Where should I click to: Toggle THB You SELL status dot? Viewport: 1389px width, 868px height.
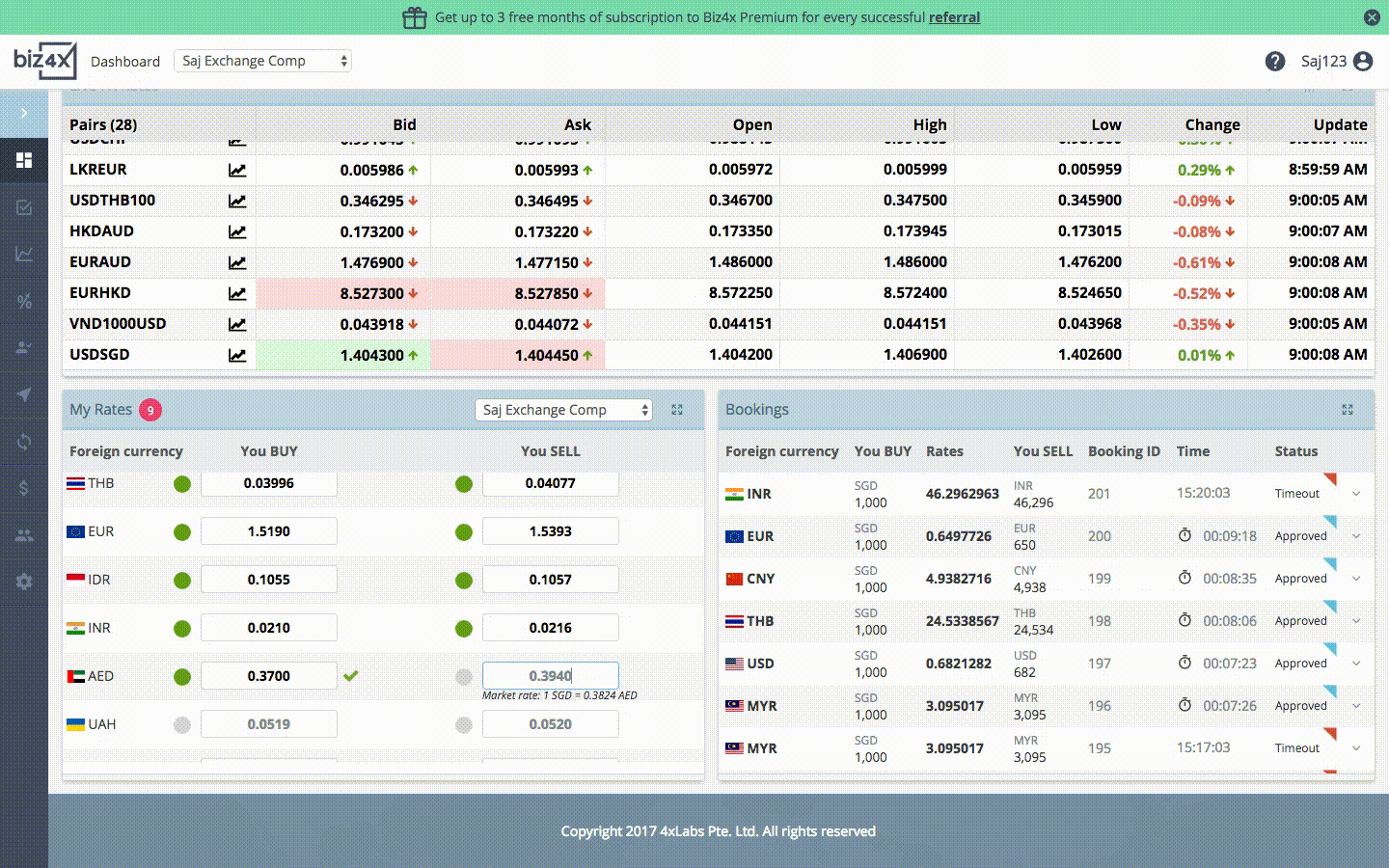coord(464,484)
